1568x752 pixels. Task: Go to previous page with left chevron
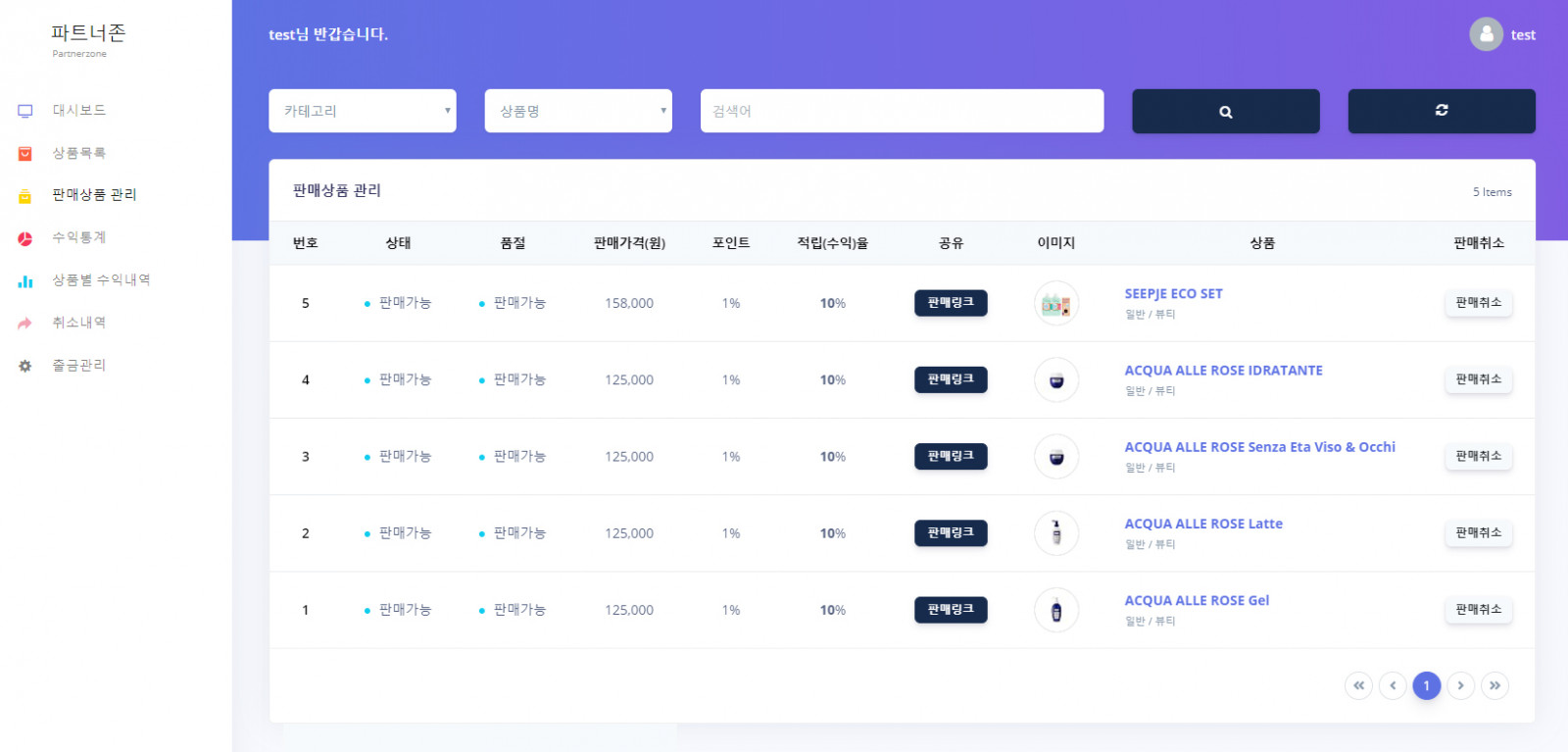pos(1393,685)
